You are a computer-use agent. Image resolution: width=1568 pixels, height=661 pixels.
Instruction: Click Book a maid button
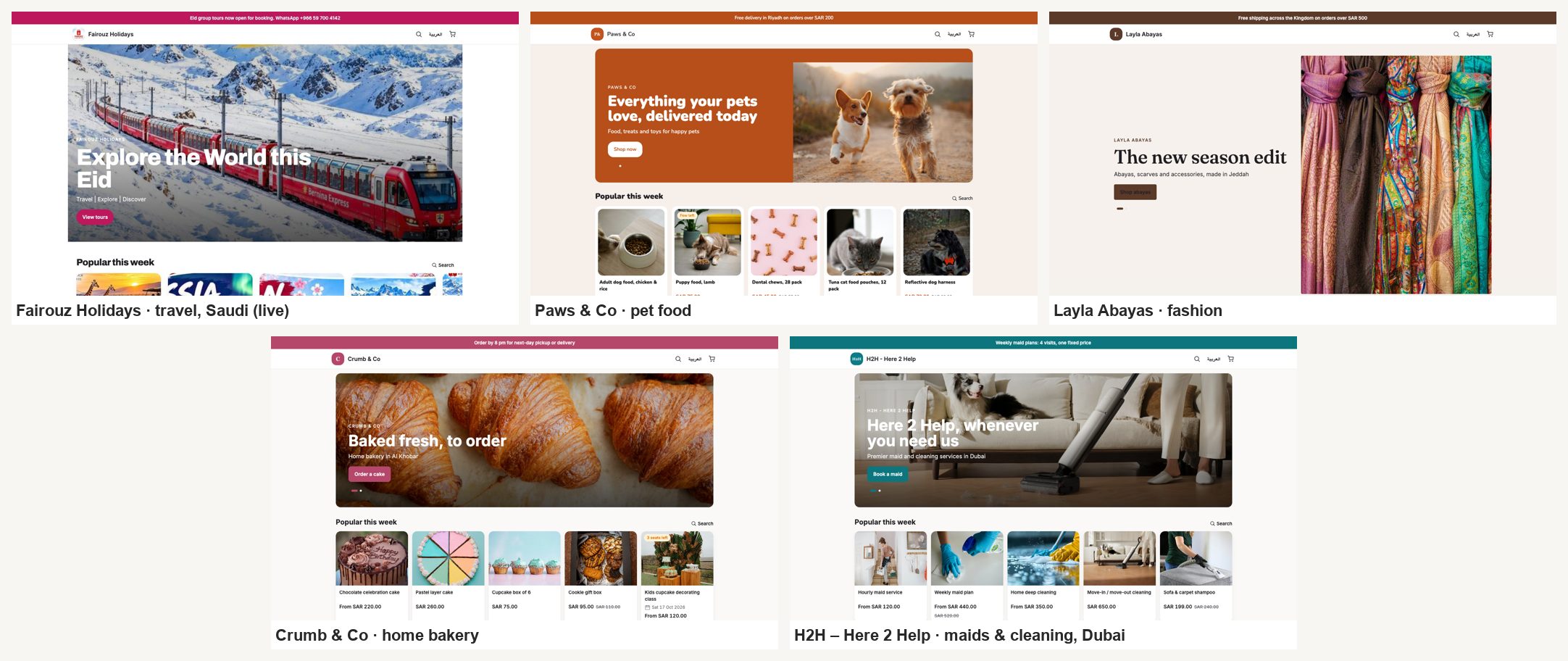click(888, 474)
